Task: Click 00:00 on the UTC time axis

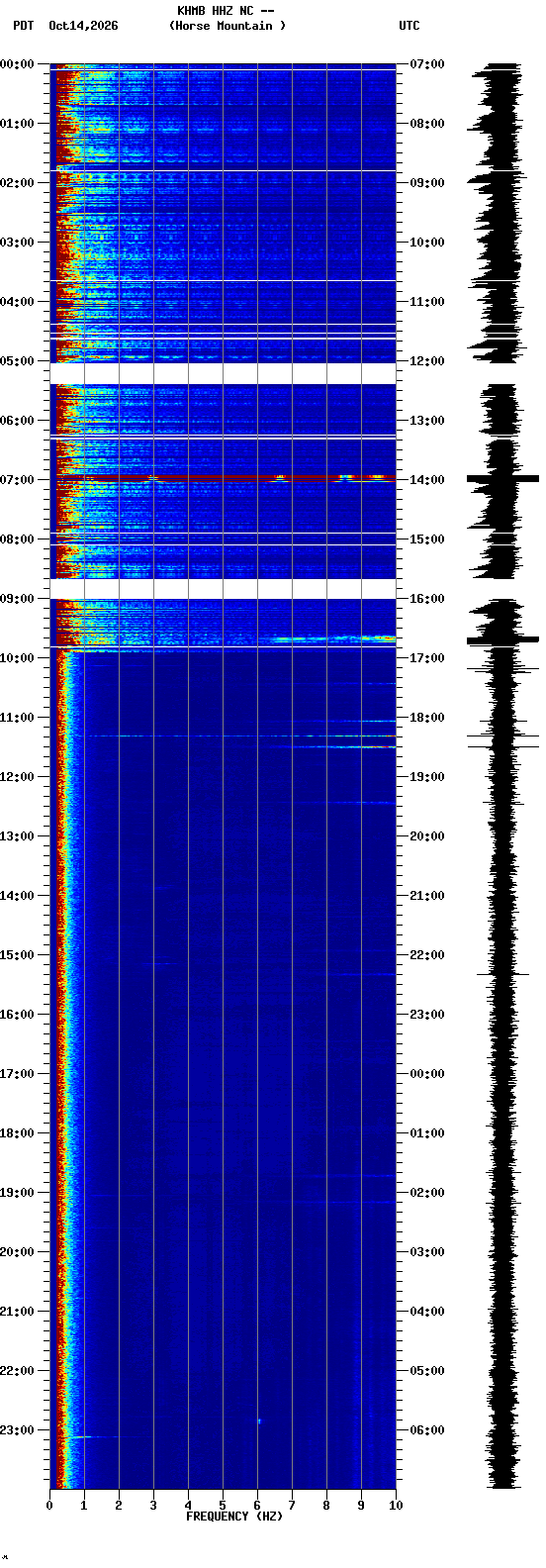Action: pyautogui.click(x=427, y=1074)
